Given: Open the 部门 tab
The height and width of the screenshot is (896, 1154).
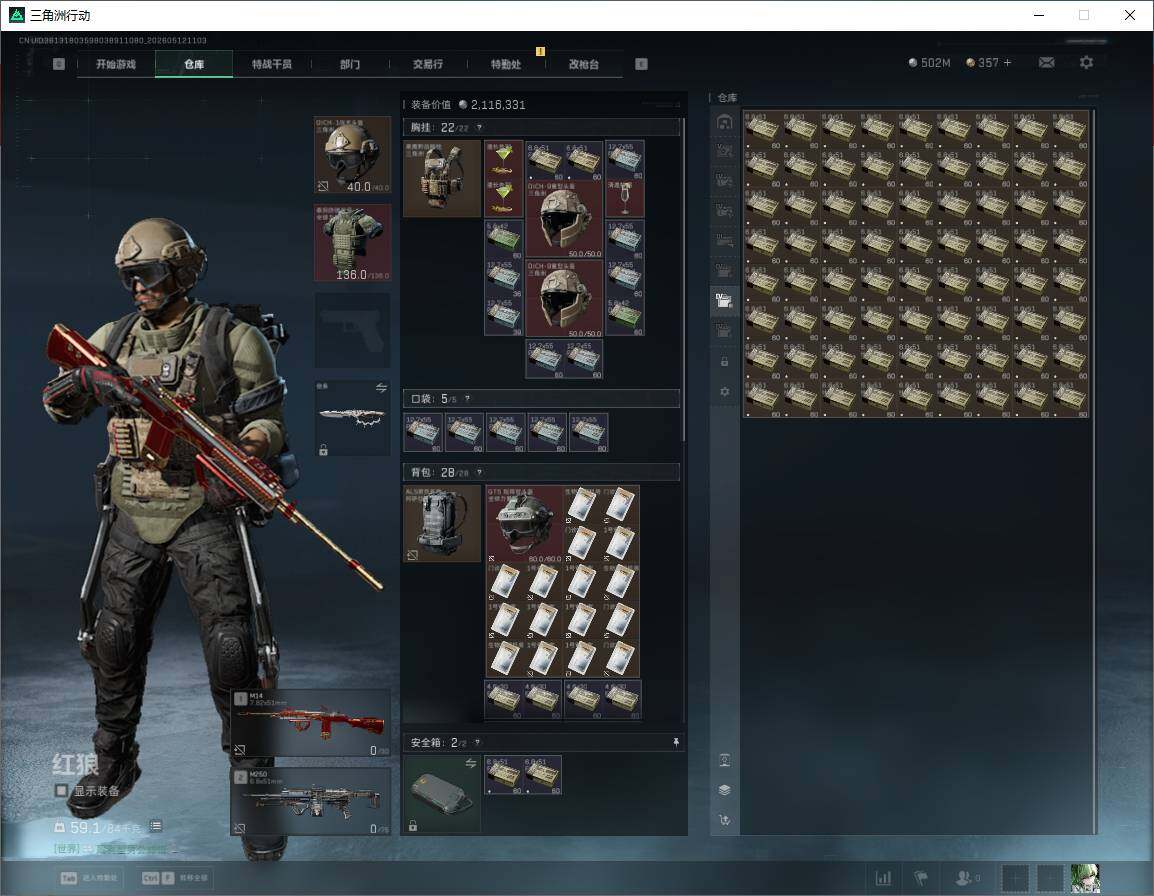Looking at the screenshot, I should (350, 64).
